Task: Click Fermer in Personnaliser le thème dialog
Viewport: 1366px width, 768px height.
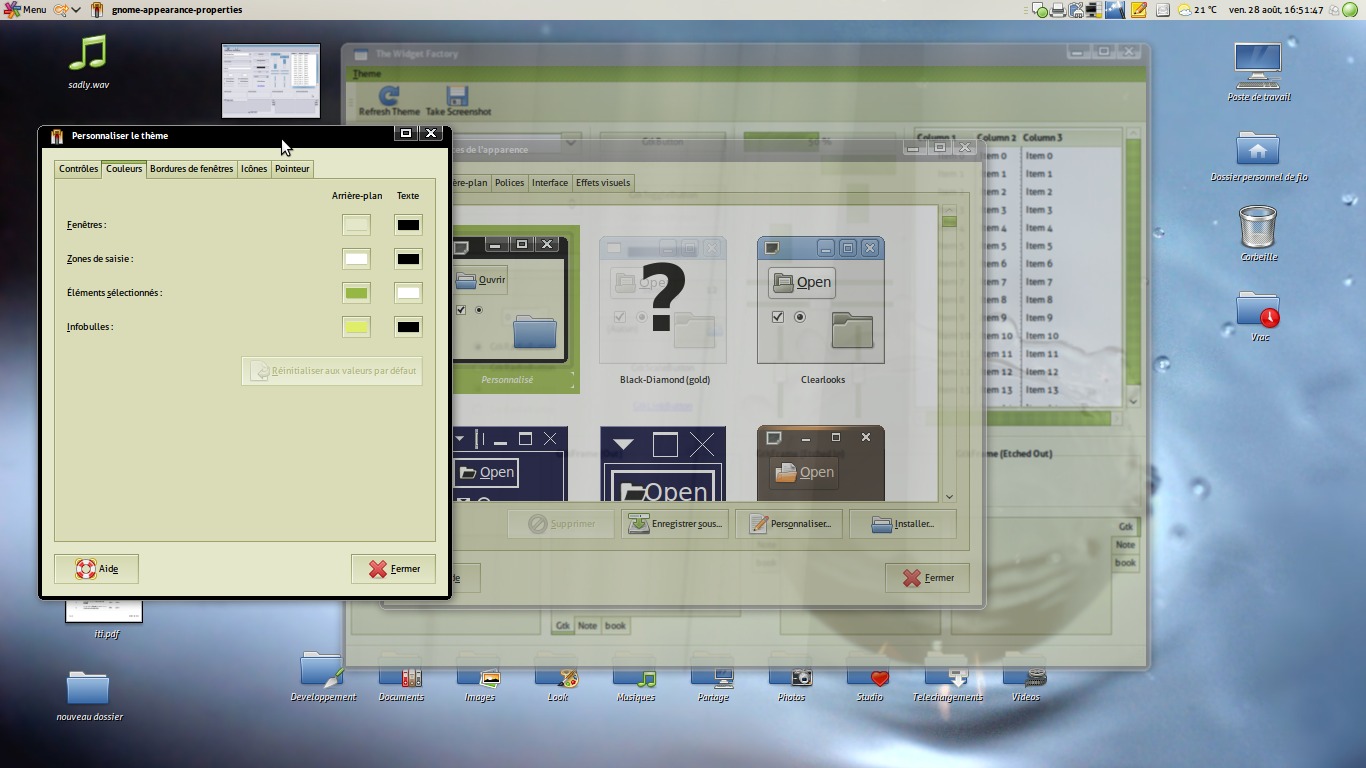Action: (x=393, y=569)
